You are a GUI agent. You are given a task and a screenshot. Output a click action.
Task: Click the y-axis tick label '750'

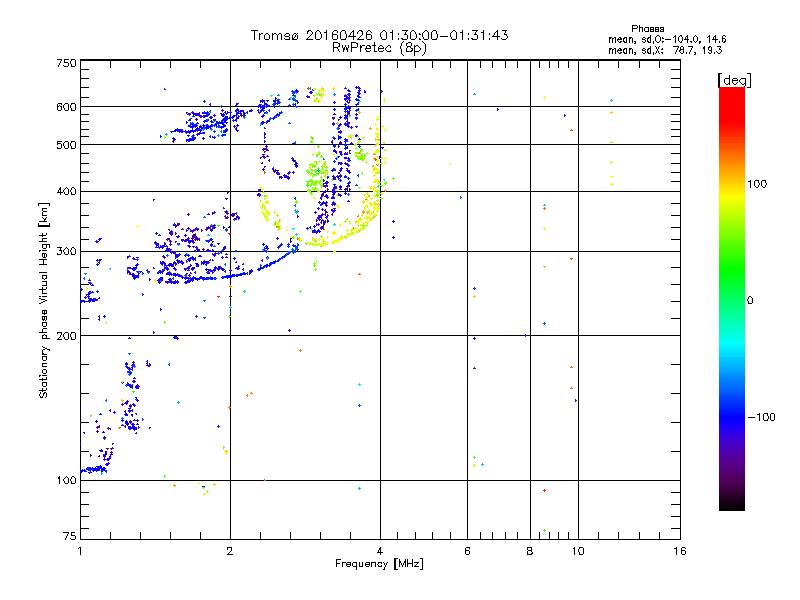coord(66,63)
